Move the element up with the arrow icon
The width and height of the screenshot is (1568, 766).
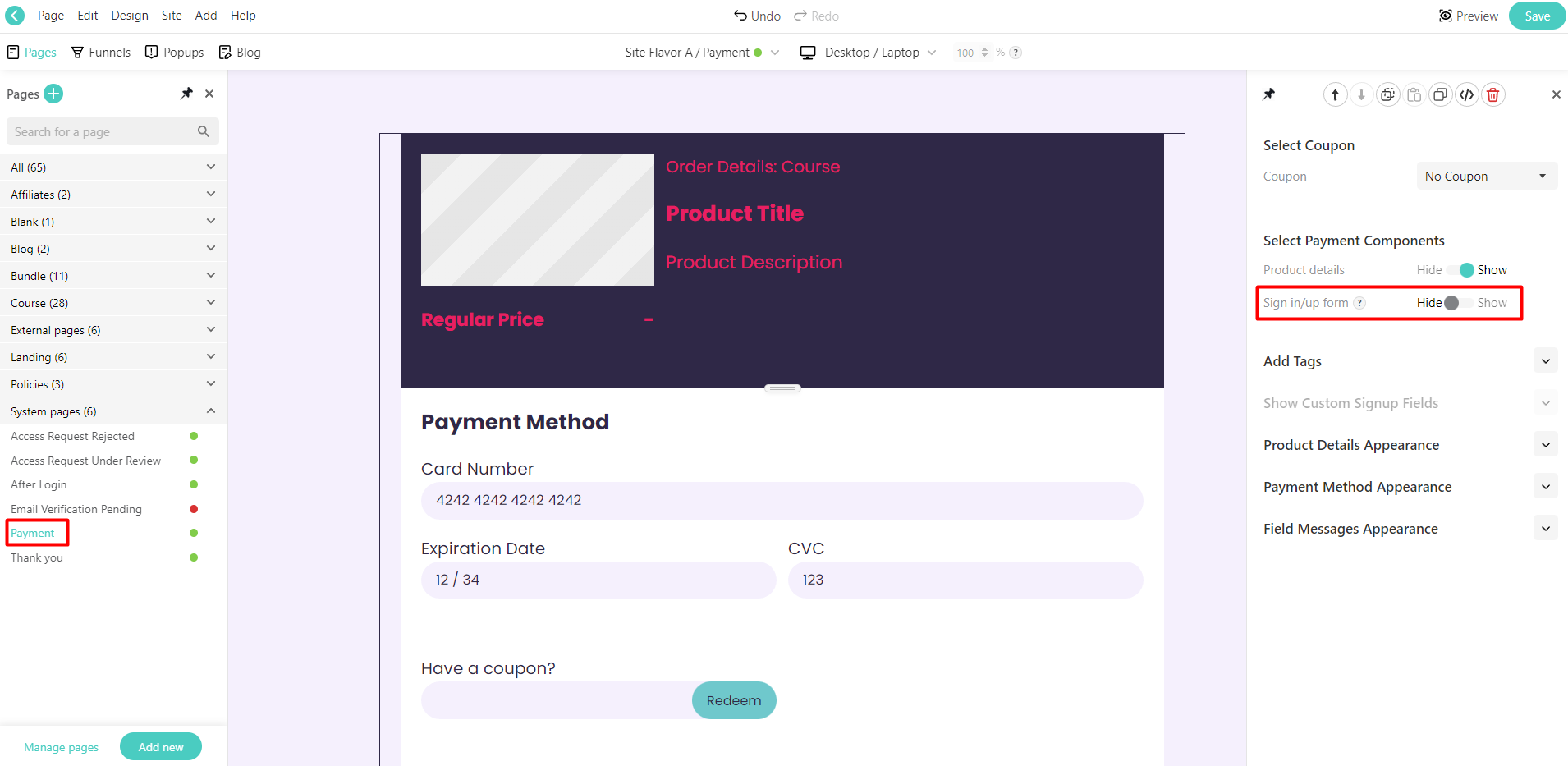(1335, 94)
